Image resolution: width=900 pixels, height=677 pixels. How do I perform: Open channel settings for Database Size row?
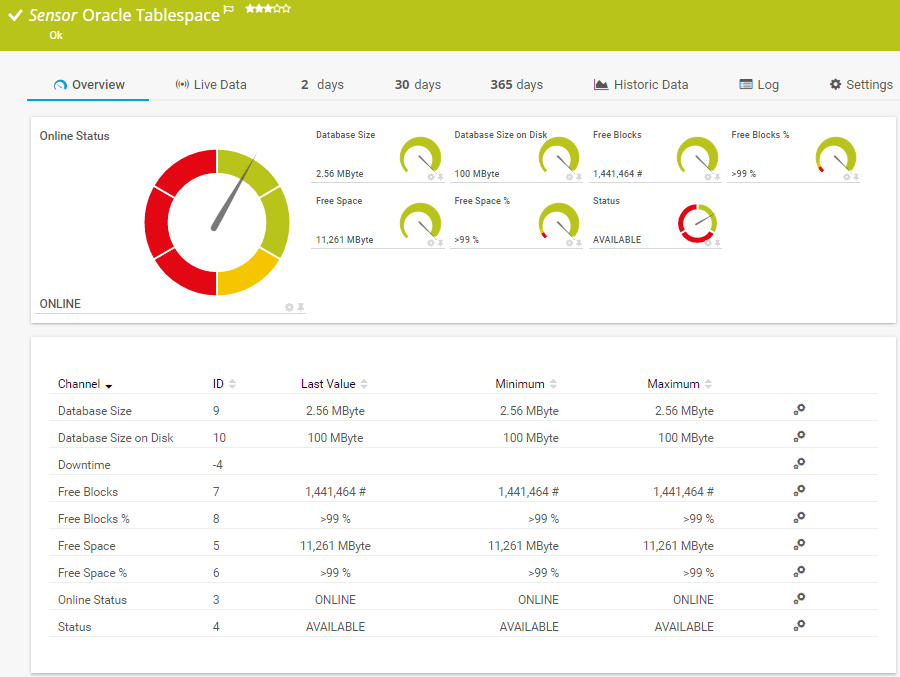pos(799,410)
